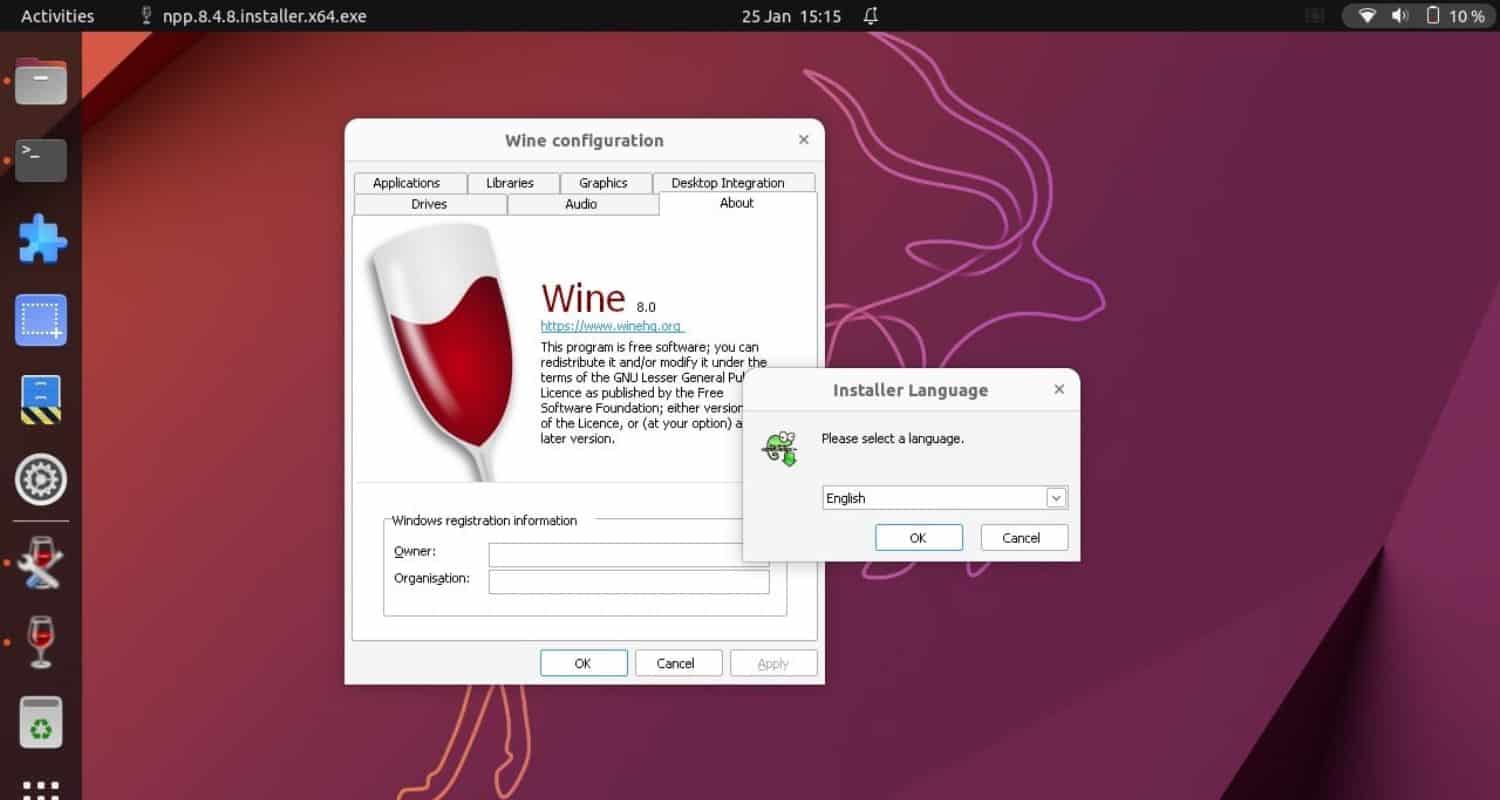
Task: Click the Installer Language title text
Action: (x=910, y=391)
